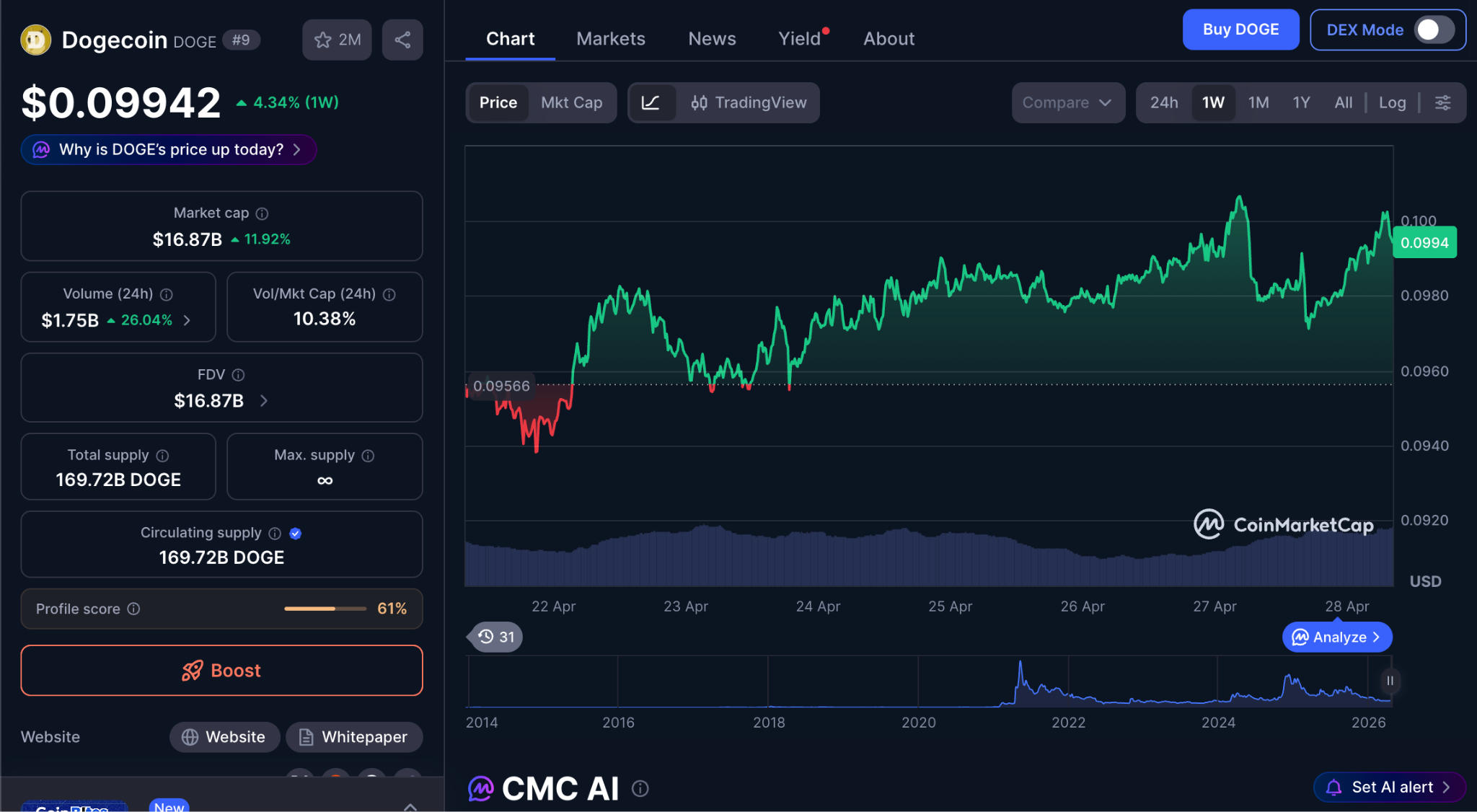Open chart settings sliders icon
Screen dimensions: 1477x812
(1442, 102)
